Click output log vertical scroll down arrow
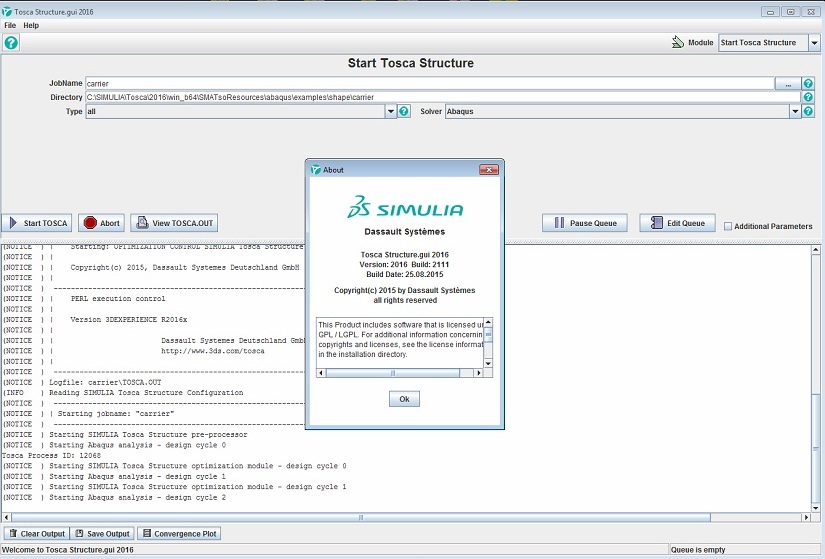 click(816, 508)
